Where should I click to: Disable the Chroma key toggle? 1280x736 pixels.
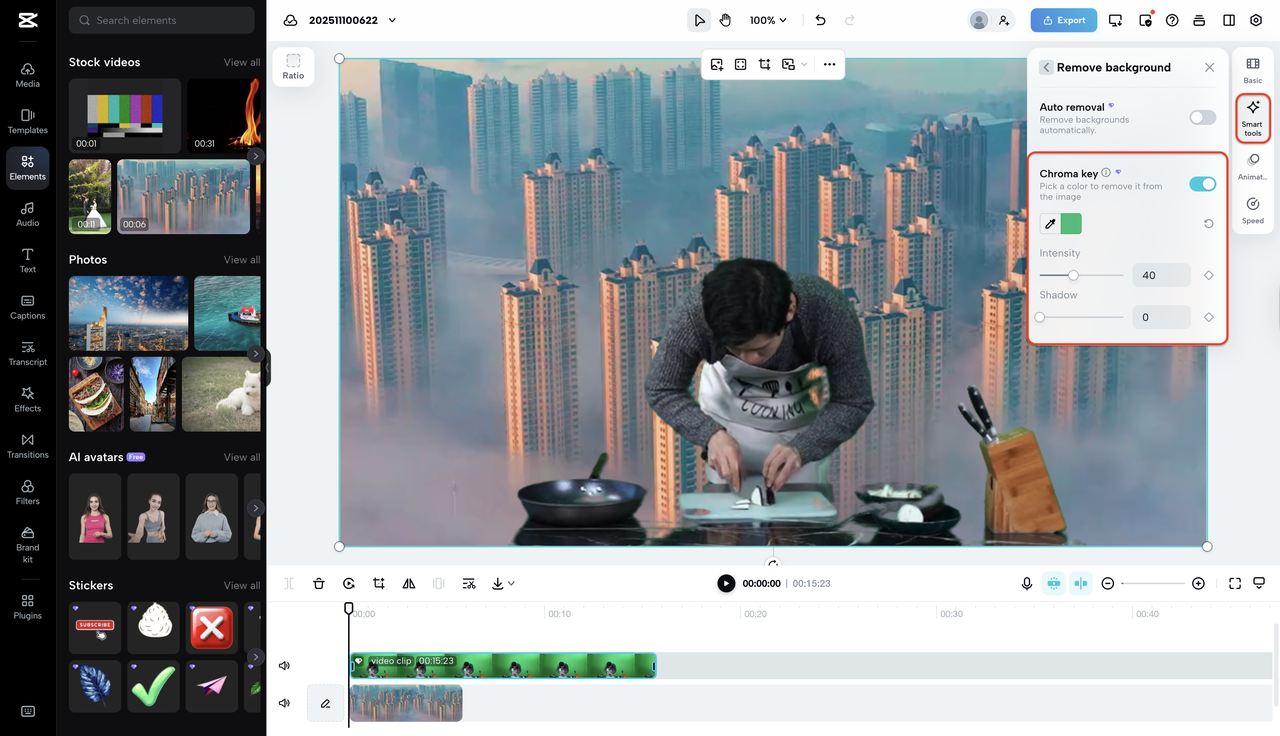pyautogui.click(x=1201, y=184)
